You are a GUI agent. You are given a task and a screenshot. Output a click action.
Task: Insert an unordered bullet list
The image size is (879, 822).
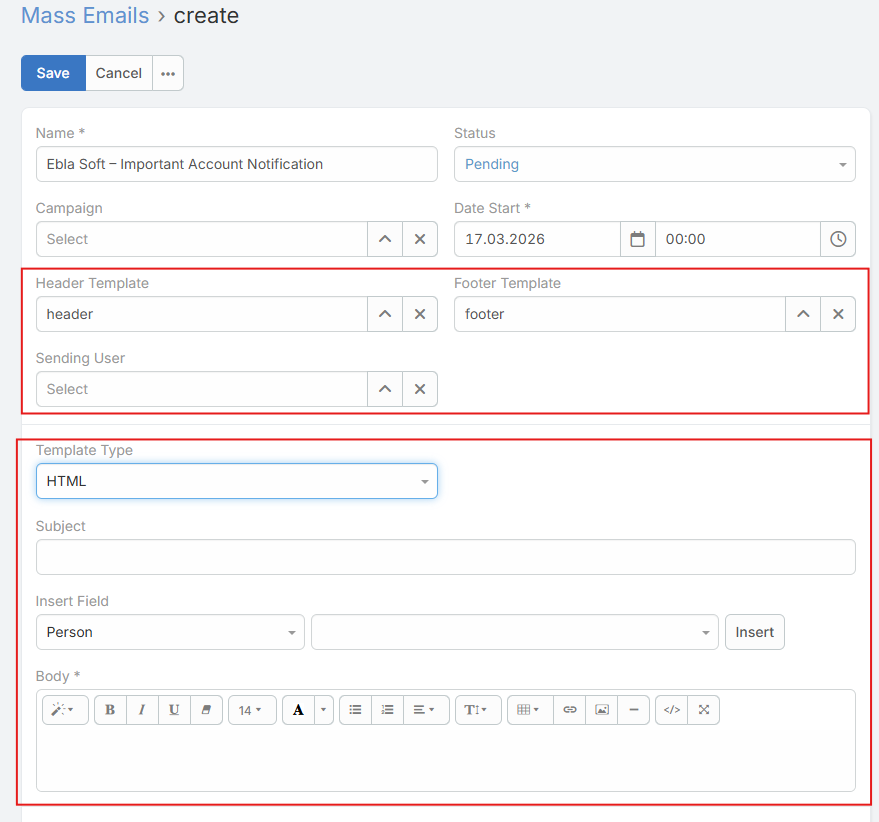(355, 710)
